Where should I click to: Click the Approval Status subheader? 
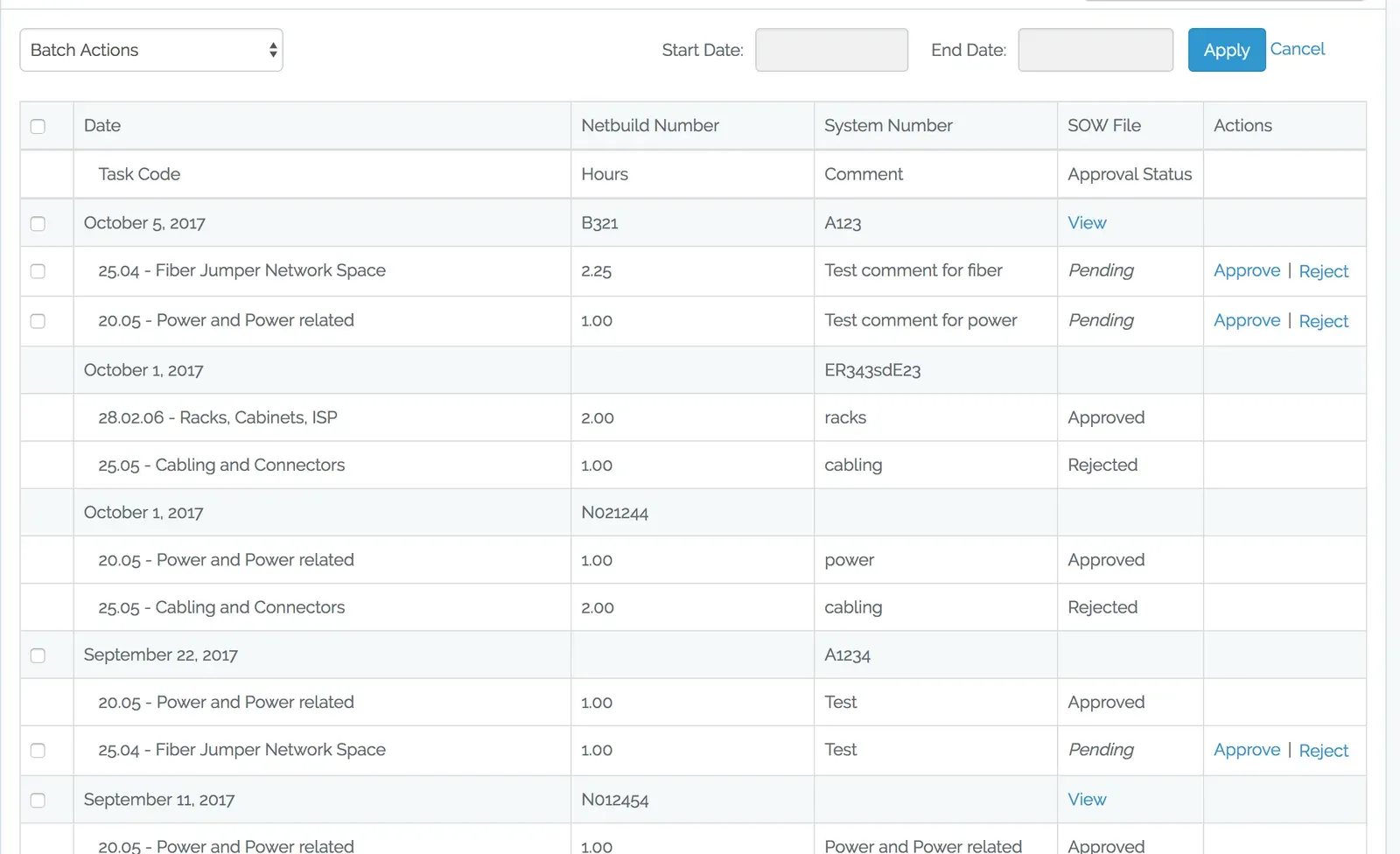[x=1130, y=174]
